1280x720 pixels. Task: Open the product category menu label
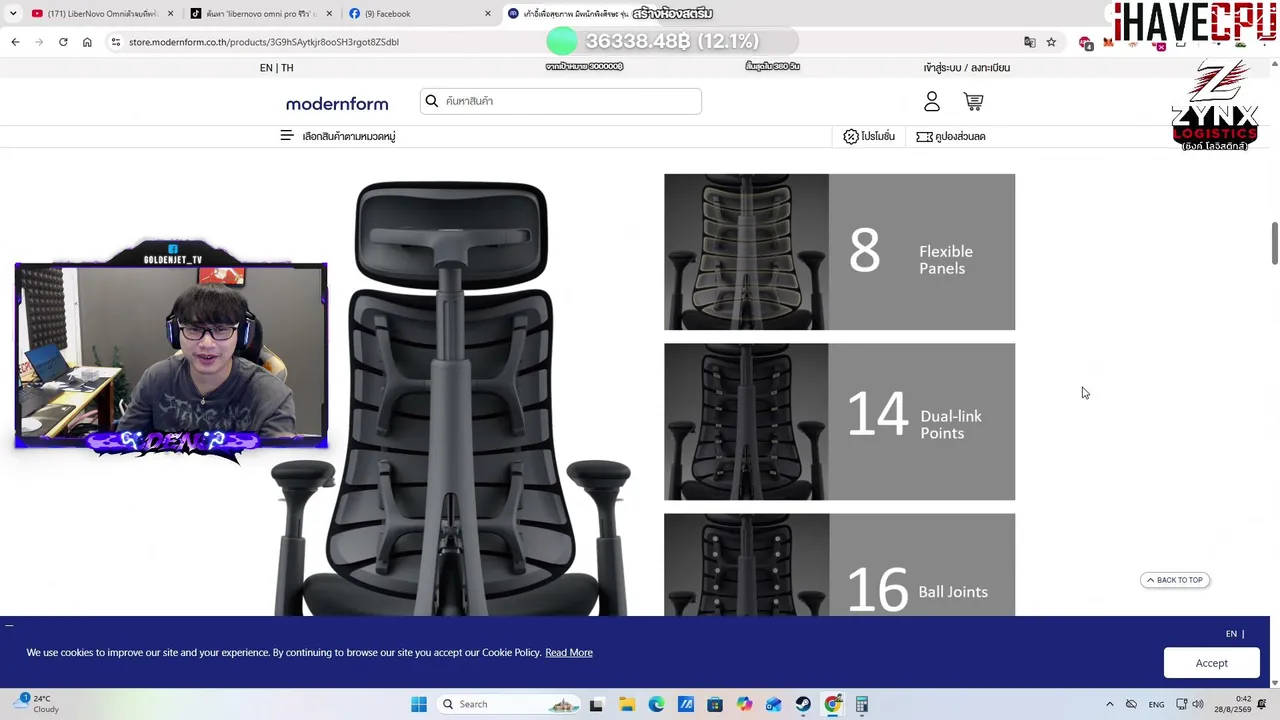click(349, 136)
